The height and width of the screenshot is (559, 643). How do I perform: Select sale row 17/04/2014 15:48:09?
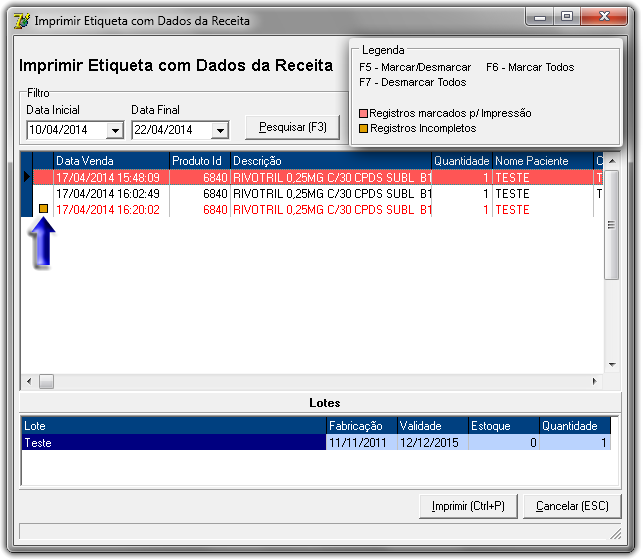(x=318, y=177)
